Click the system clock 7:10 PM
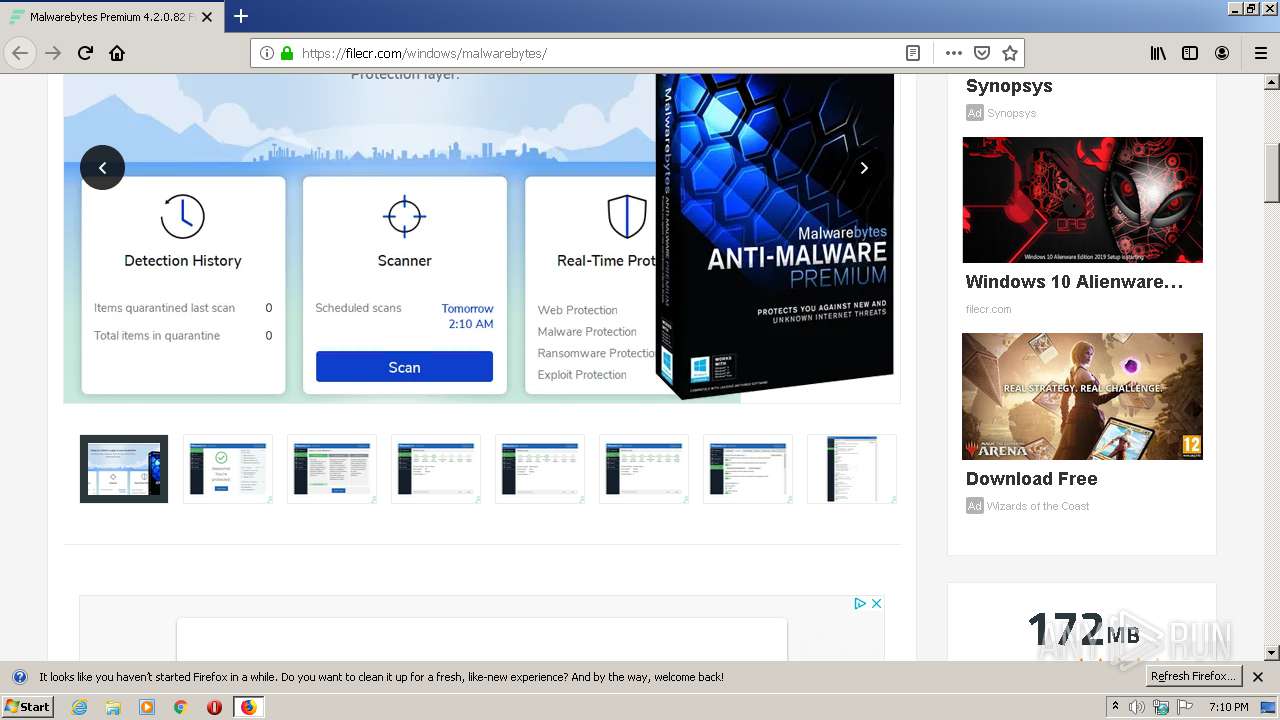The image size is (1280, 720). 1229,707
